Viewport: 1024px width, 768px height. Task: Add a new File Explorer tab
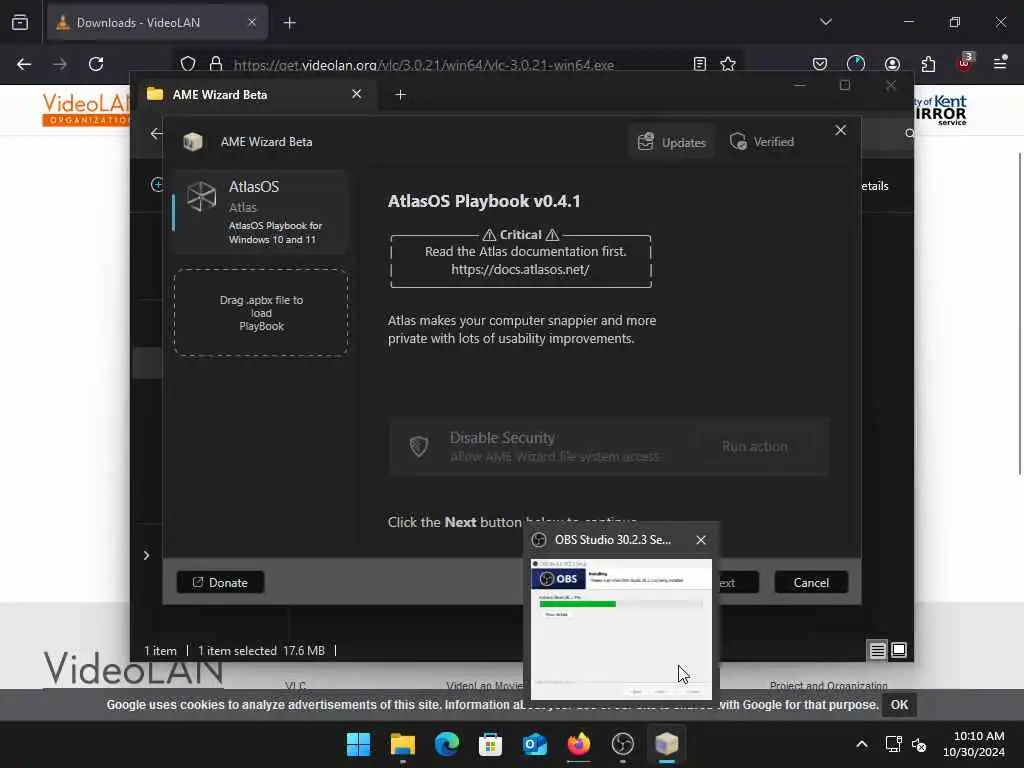[x=400, y=95]
